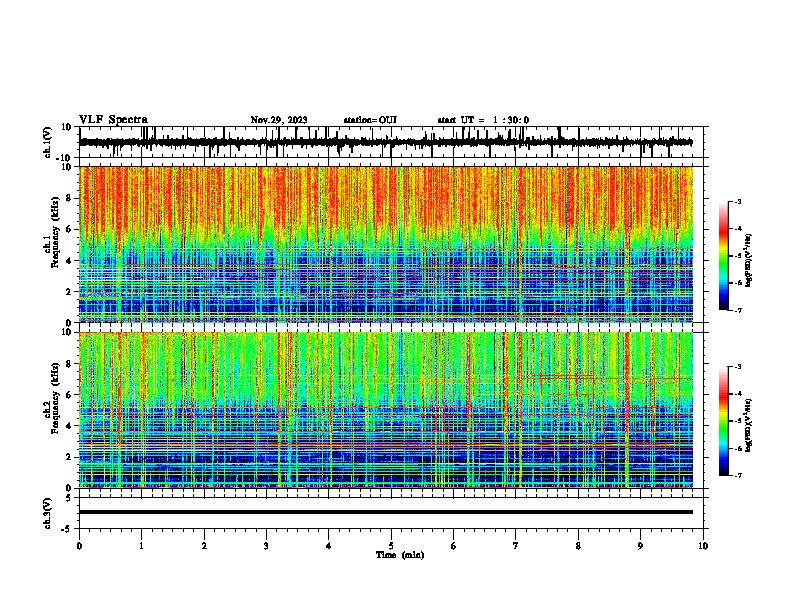The width and height of the screenshot is (792, 612).
Task: Select the date label "Nov.29, 2023"
Action: point(279,120)
